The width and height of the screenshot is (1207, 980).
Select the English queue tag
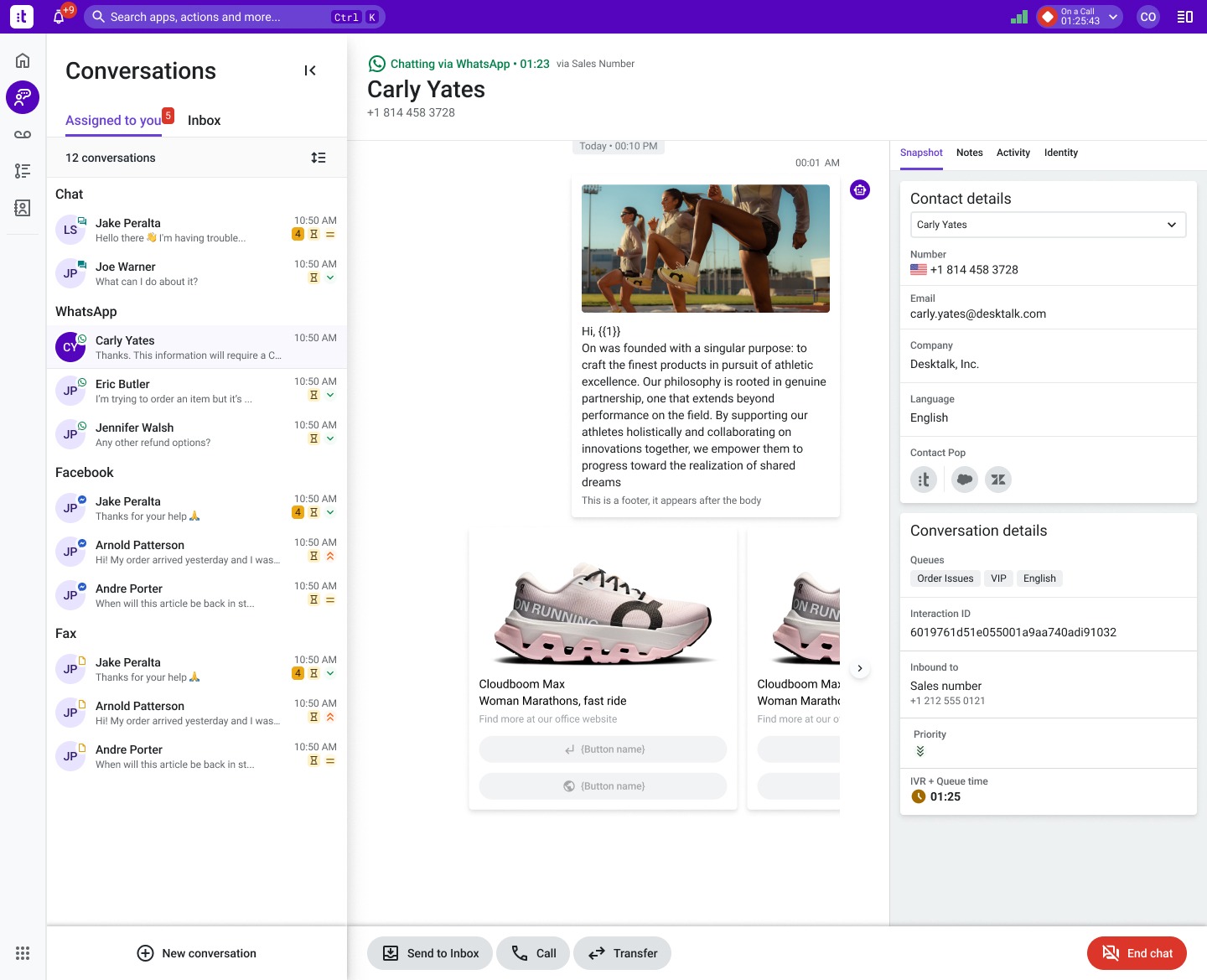(x=1039, y=578)
